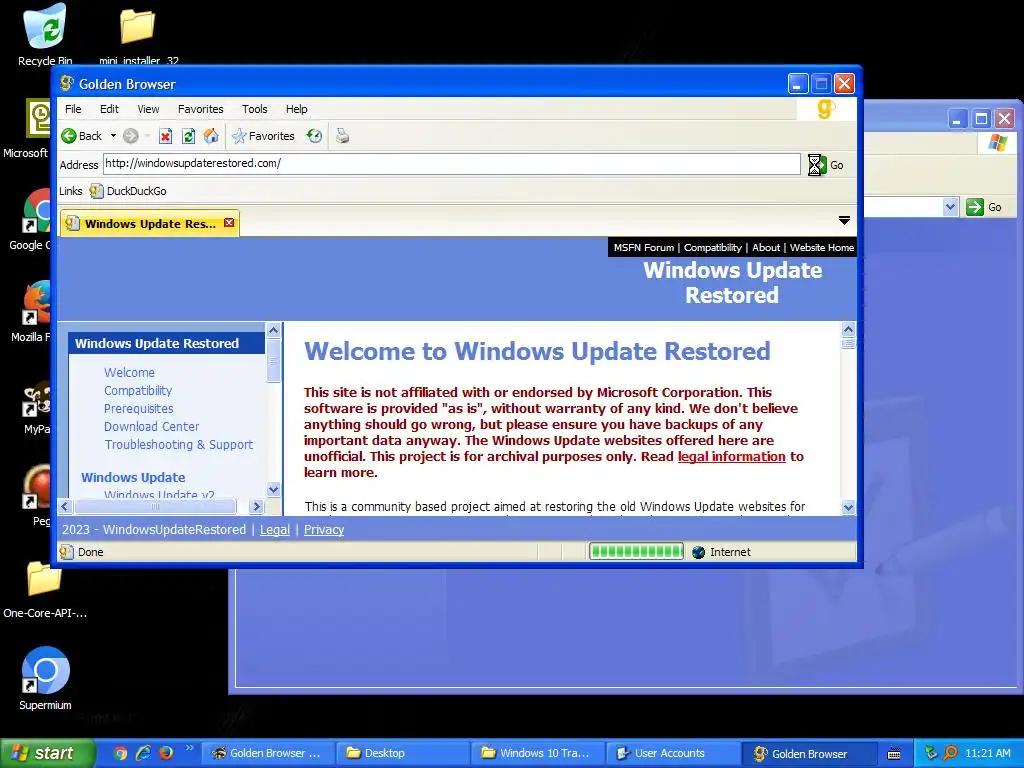Open the address dropdown in background window
1024x768 pixels.
(950, 207)
